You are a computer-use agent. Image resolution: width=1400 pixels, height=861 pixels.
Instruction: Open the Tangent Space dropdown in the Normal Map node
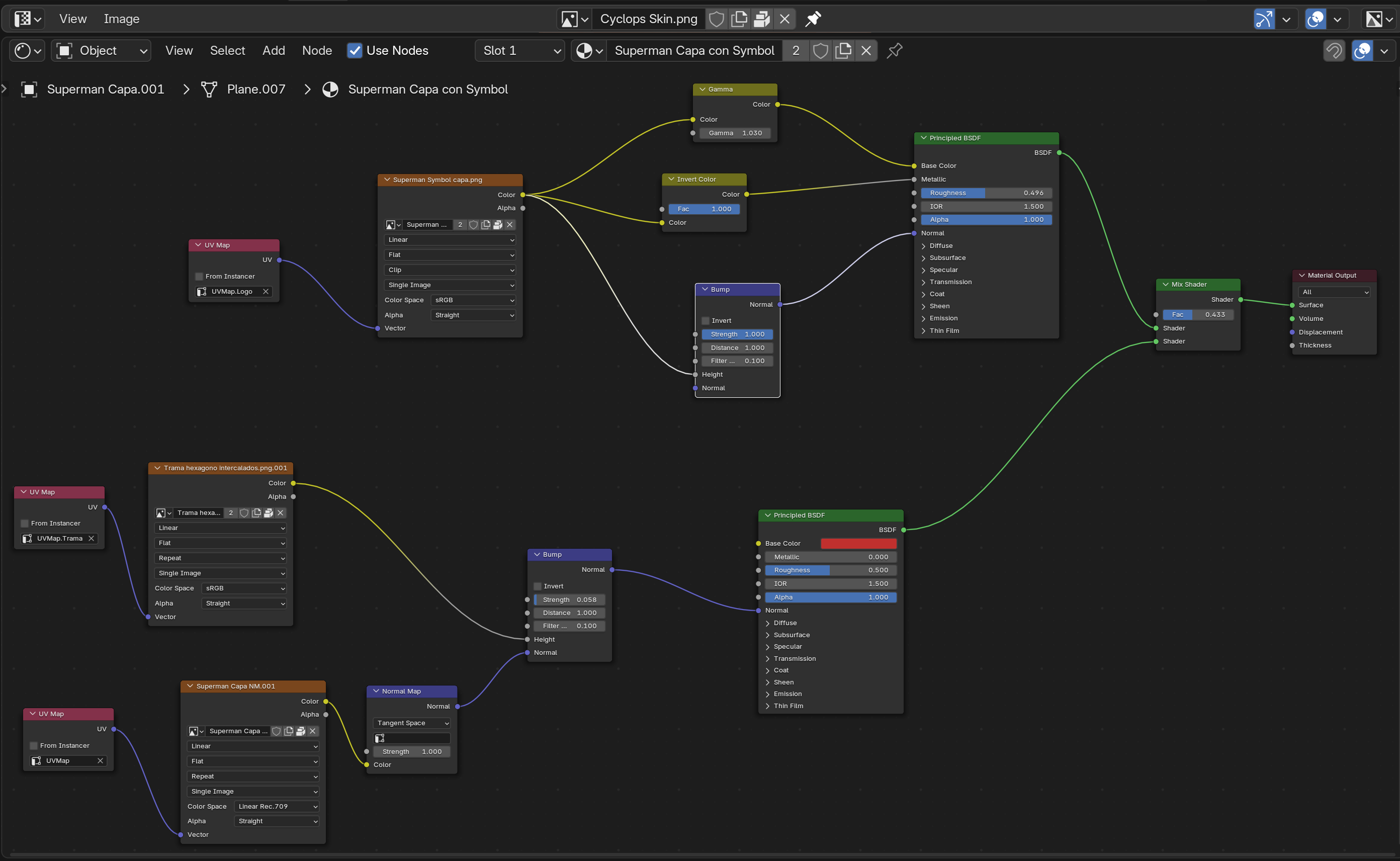point(412,723)
